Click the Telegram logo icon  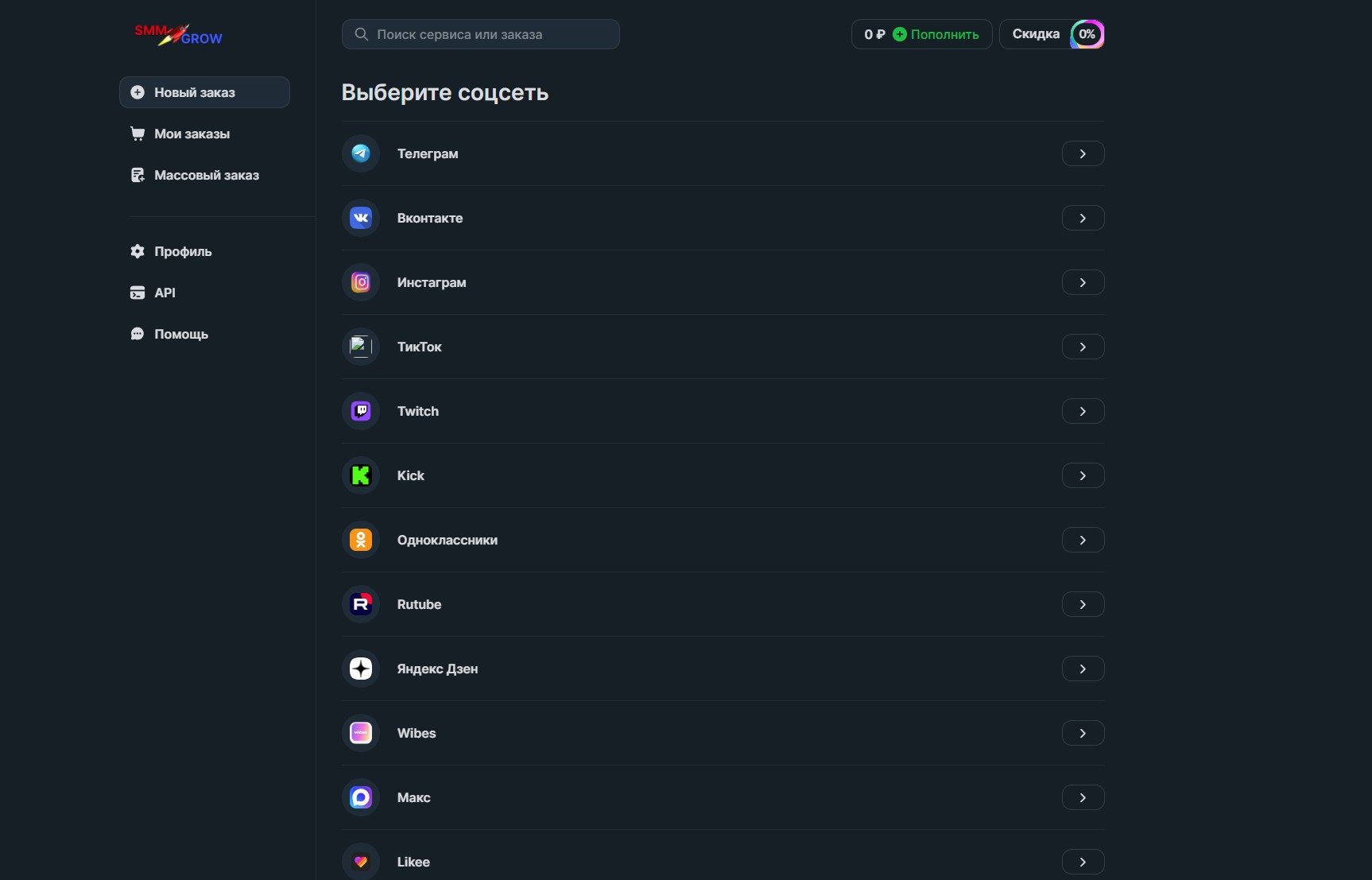(361, 153)
